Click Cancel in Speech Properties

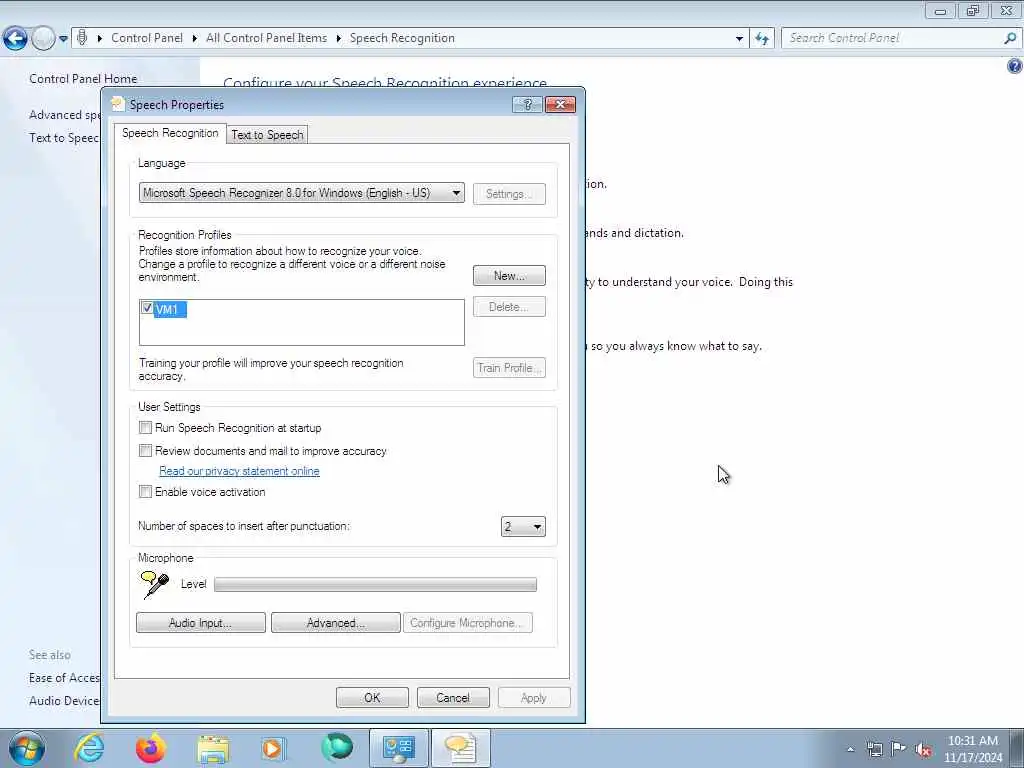[x=453, y=697]
